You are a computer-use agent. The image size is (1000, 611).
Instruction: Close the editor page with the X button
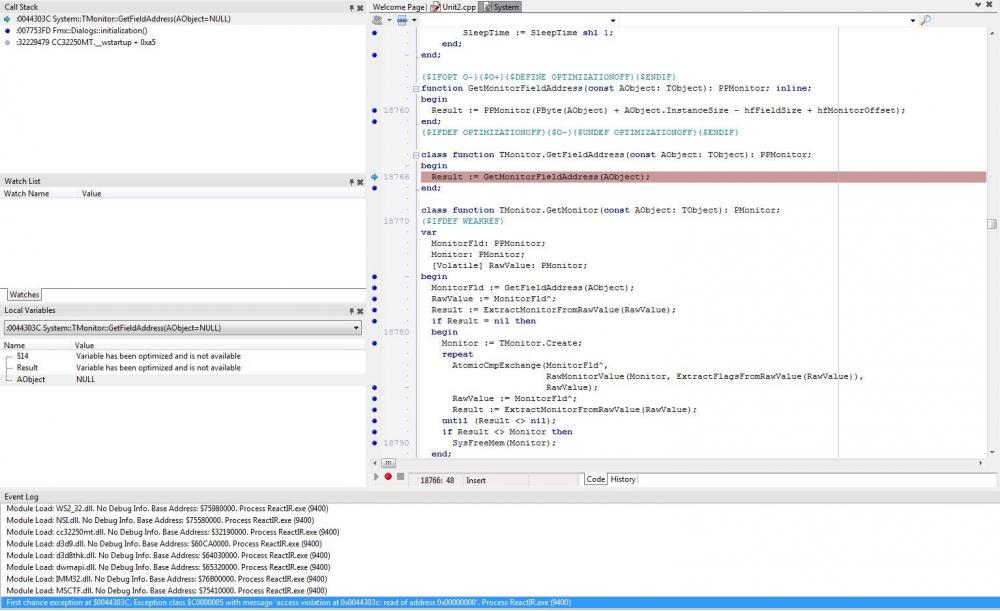pyautogui.click(x=990, y=5)
